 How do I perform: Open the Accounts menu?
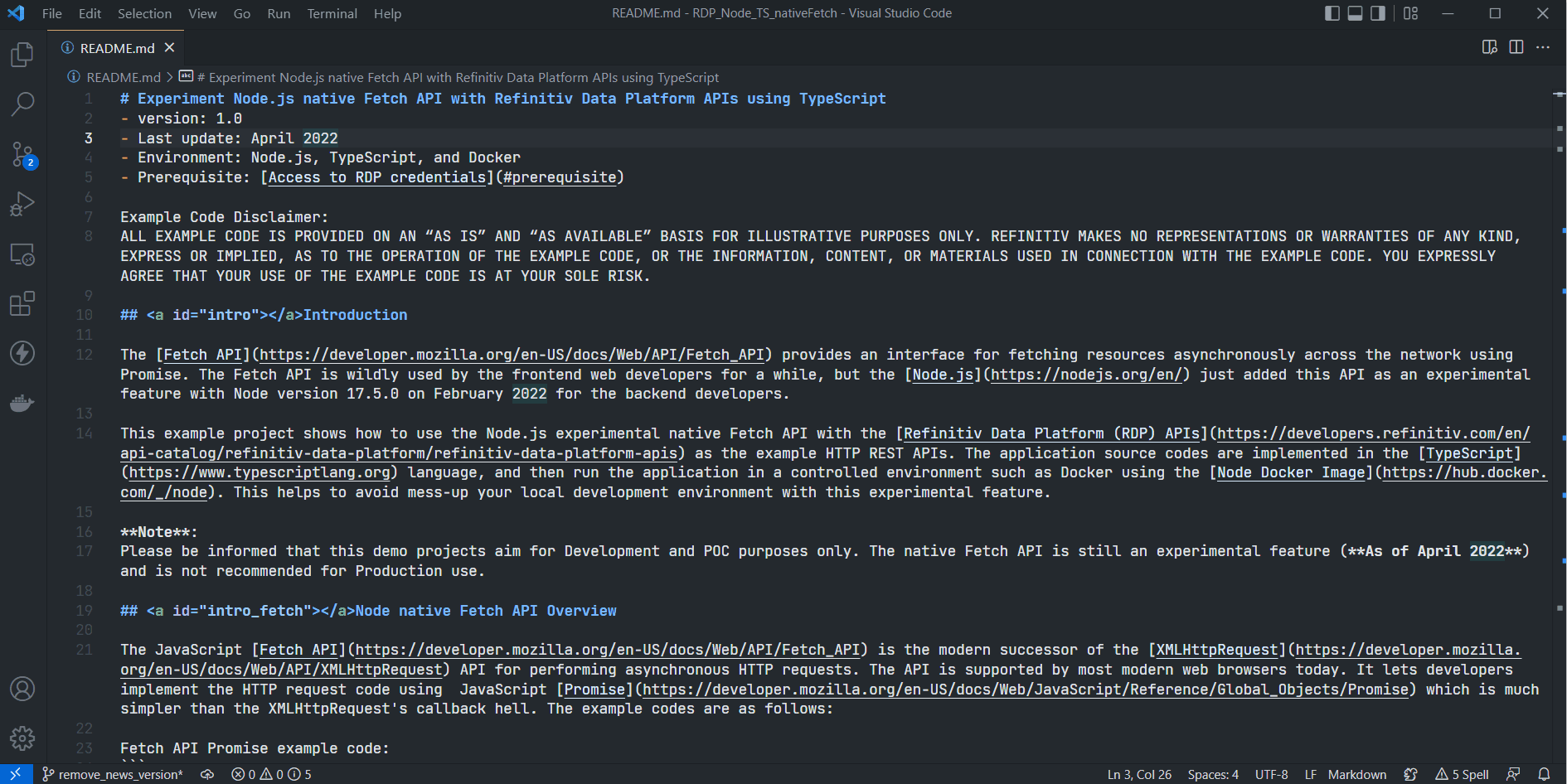click(22, 689)
